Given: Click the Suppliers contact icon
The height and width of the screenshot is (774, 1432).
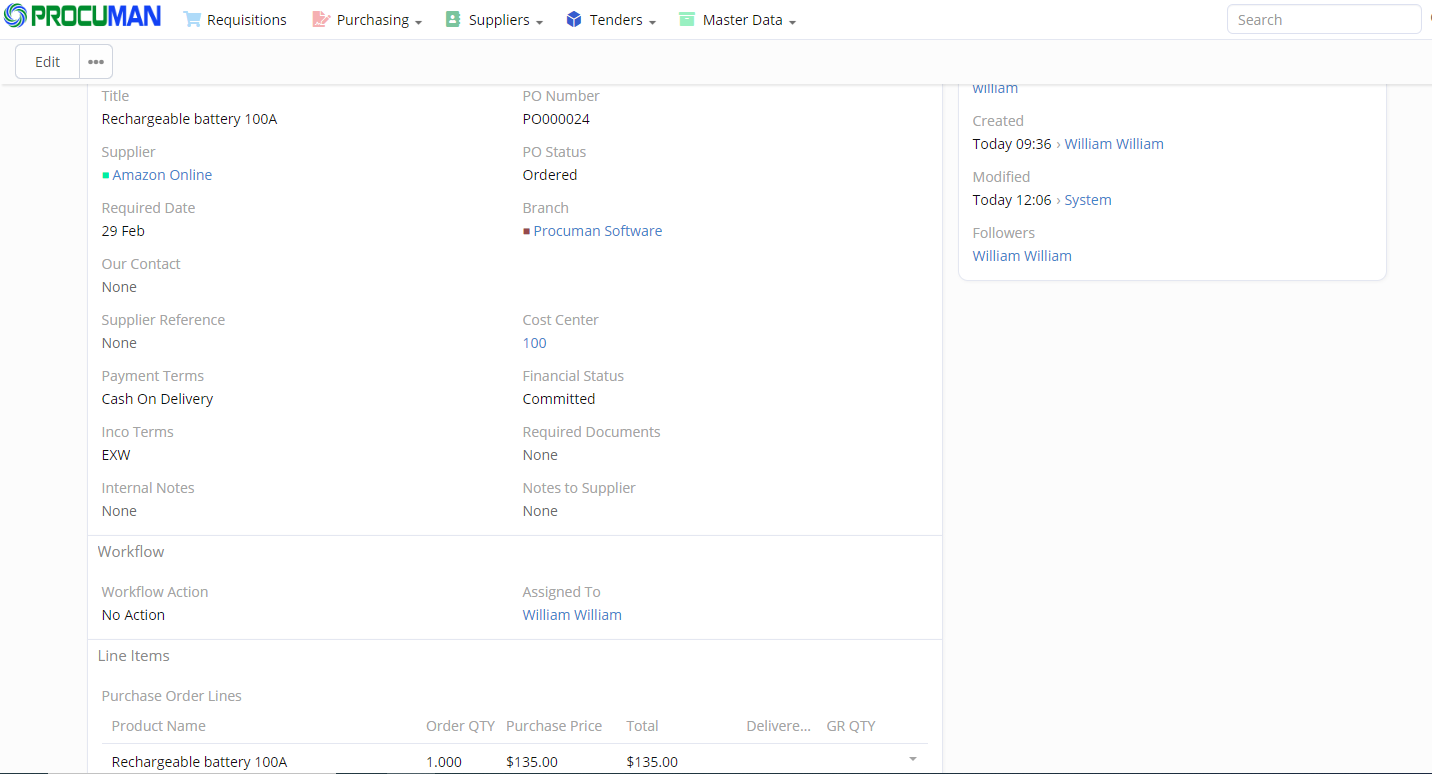Looking at the screenshot, I should 453,20.
